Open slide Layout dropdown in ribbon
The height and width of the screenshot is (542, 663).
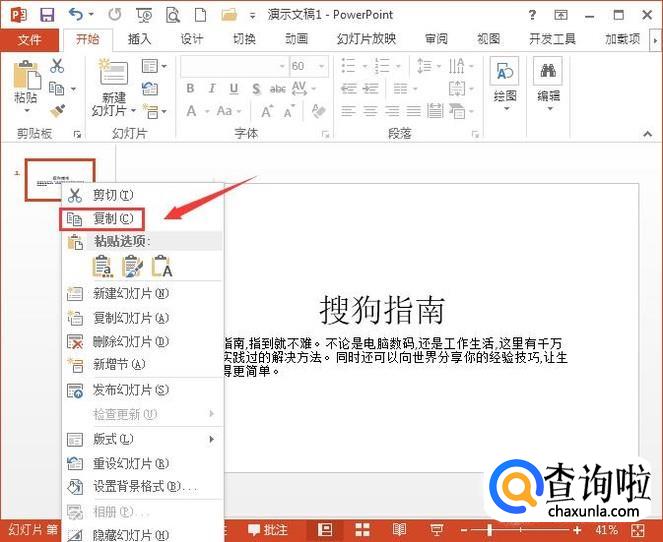coord(154,66)
